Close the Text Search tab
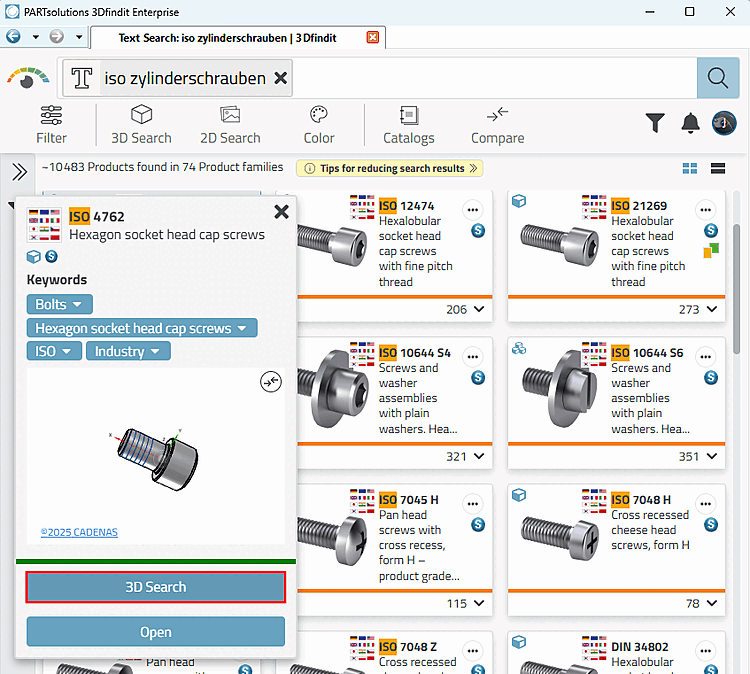Image resolution: width=750 pixels, height=674 pixels. click(373, 37)
